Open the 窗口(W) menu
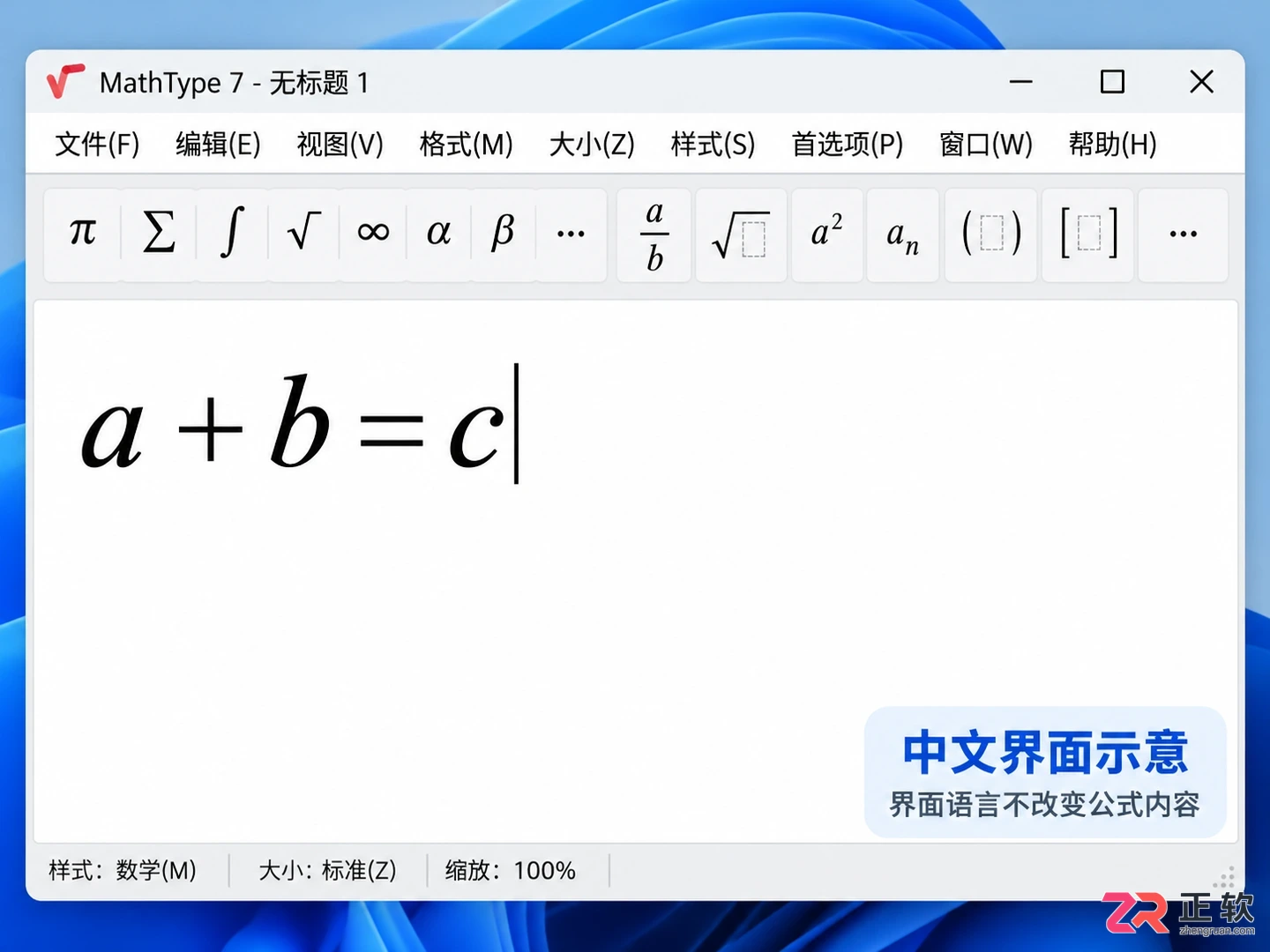 pos(986,144)
